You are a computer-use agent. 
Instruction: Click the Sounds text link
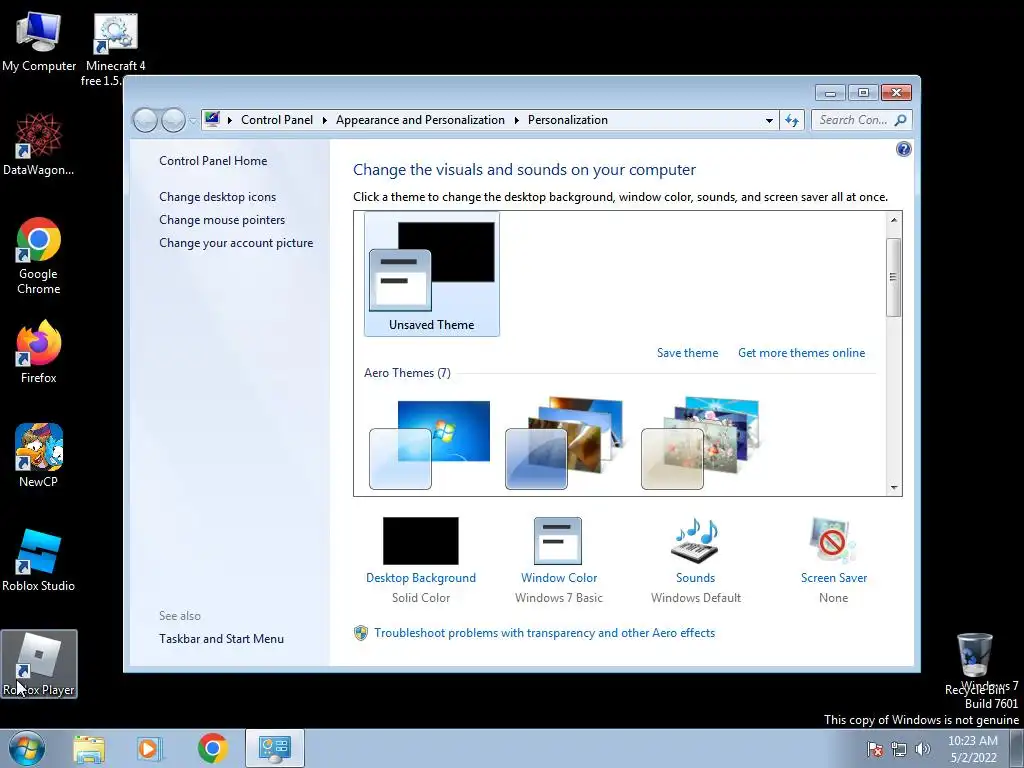click(695, 578)
